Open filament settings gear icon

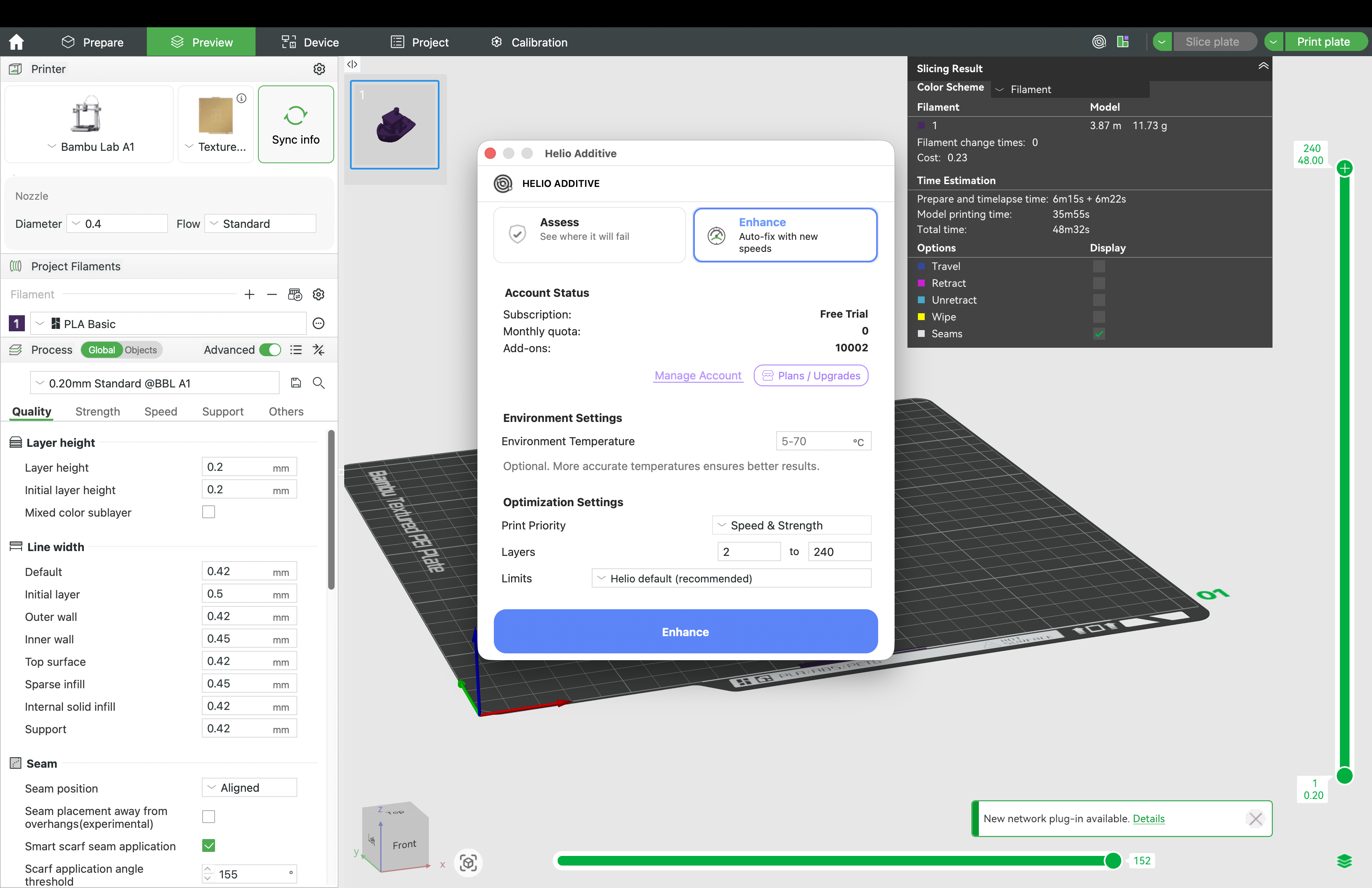coord(318,294)
